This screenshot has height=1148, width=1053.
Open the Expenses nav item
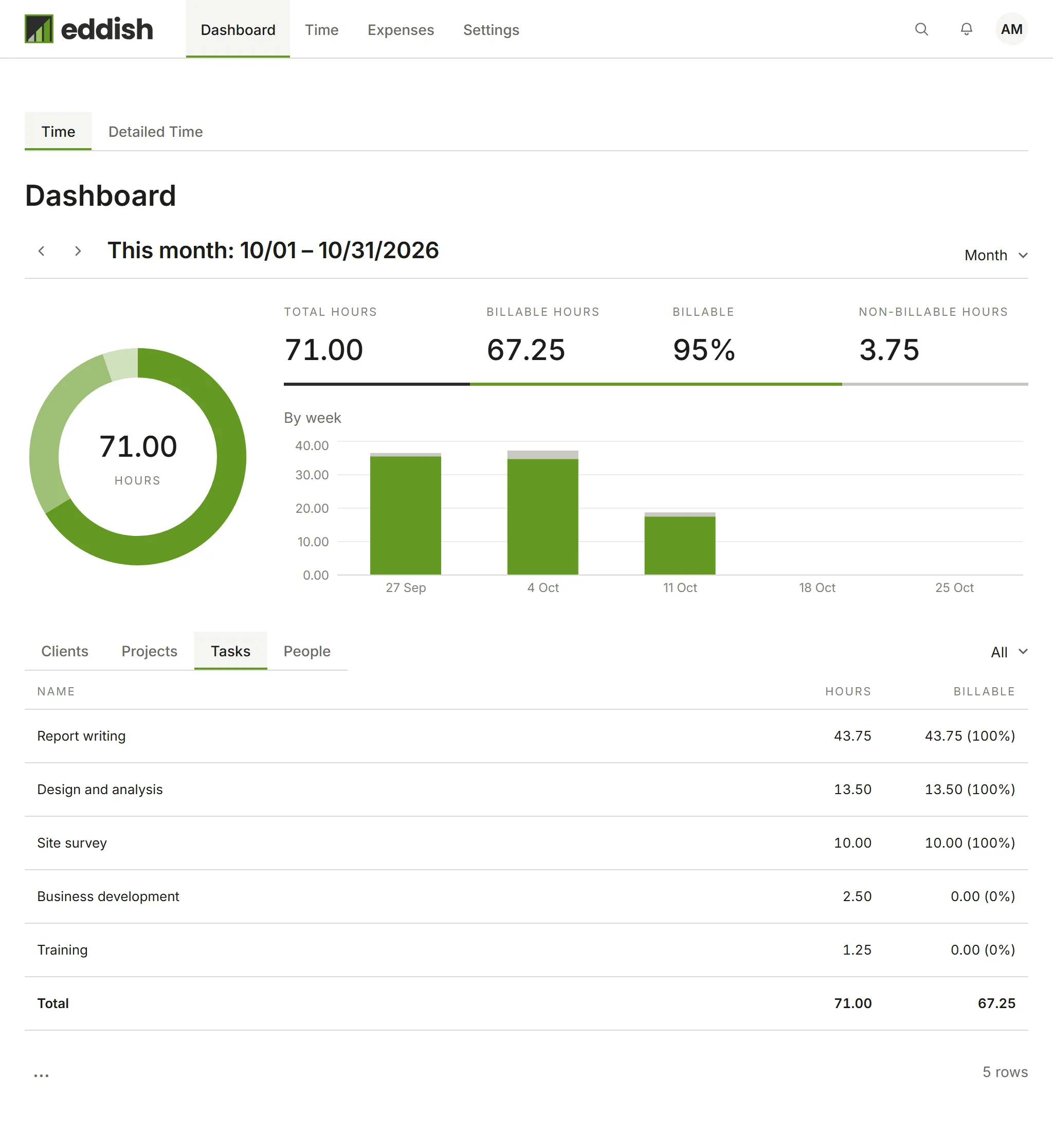click(x=401, y=30)
